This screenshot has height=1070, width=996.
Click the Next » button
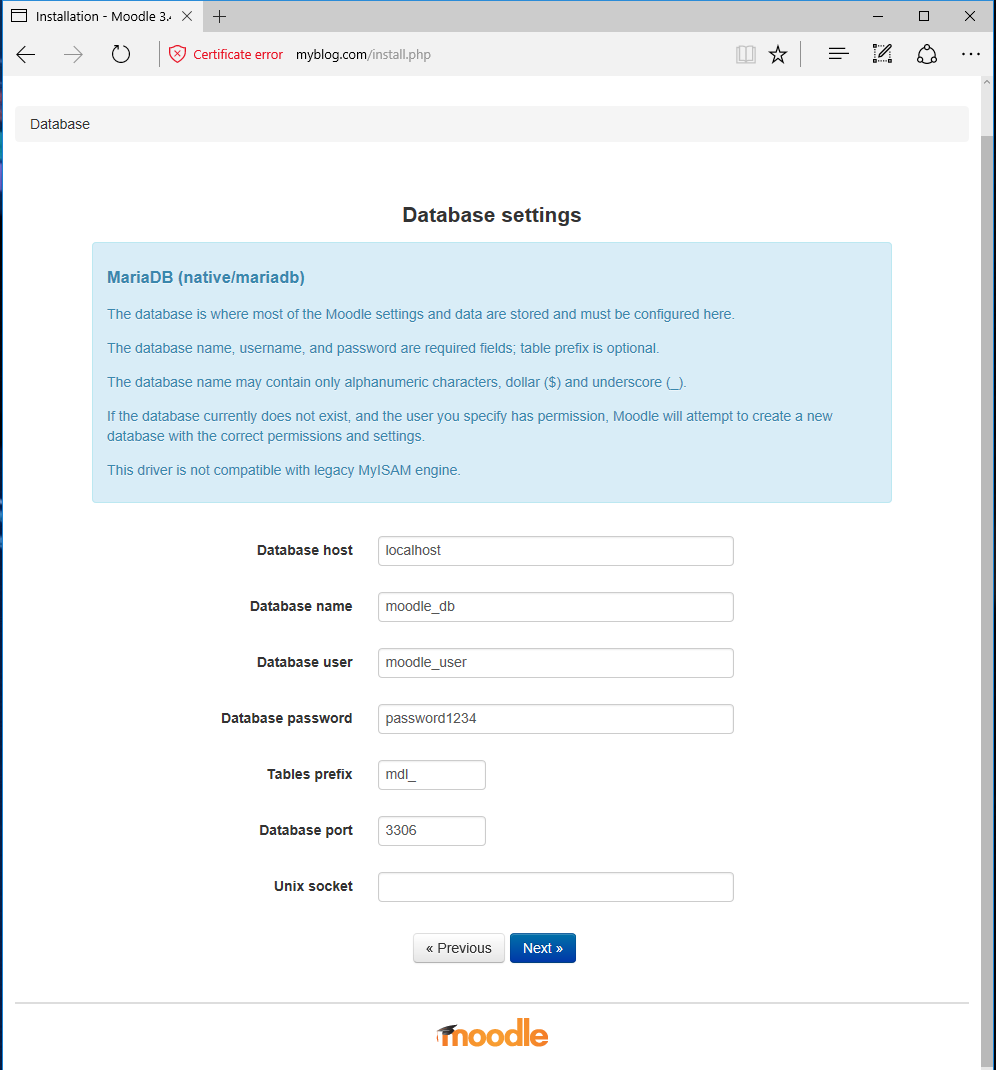[x=542, y=948]
